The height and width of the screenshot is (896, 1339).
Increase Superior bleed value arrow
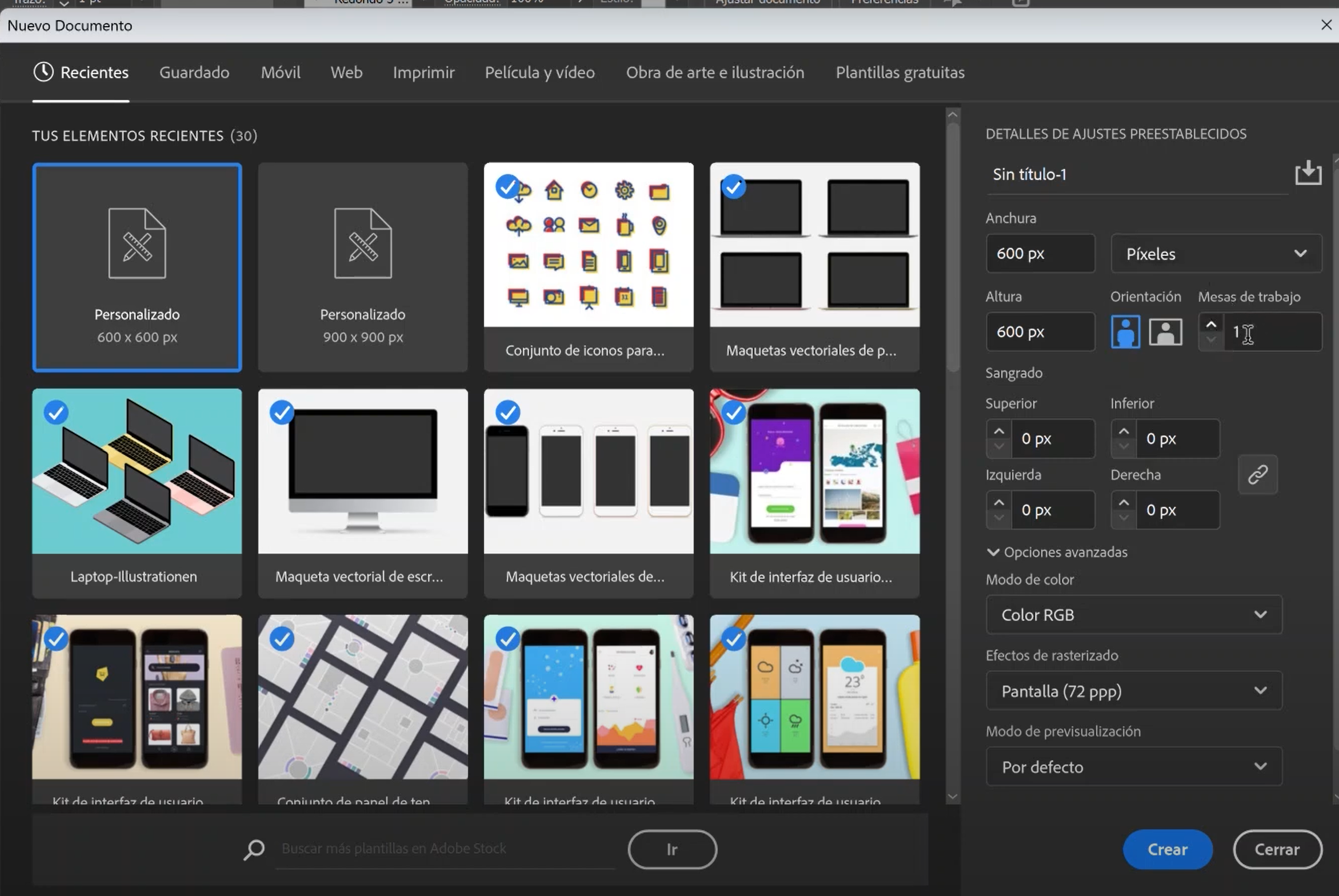coord(999,431)
